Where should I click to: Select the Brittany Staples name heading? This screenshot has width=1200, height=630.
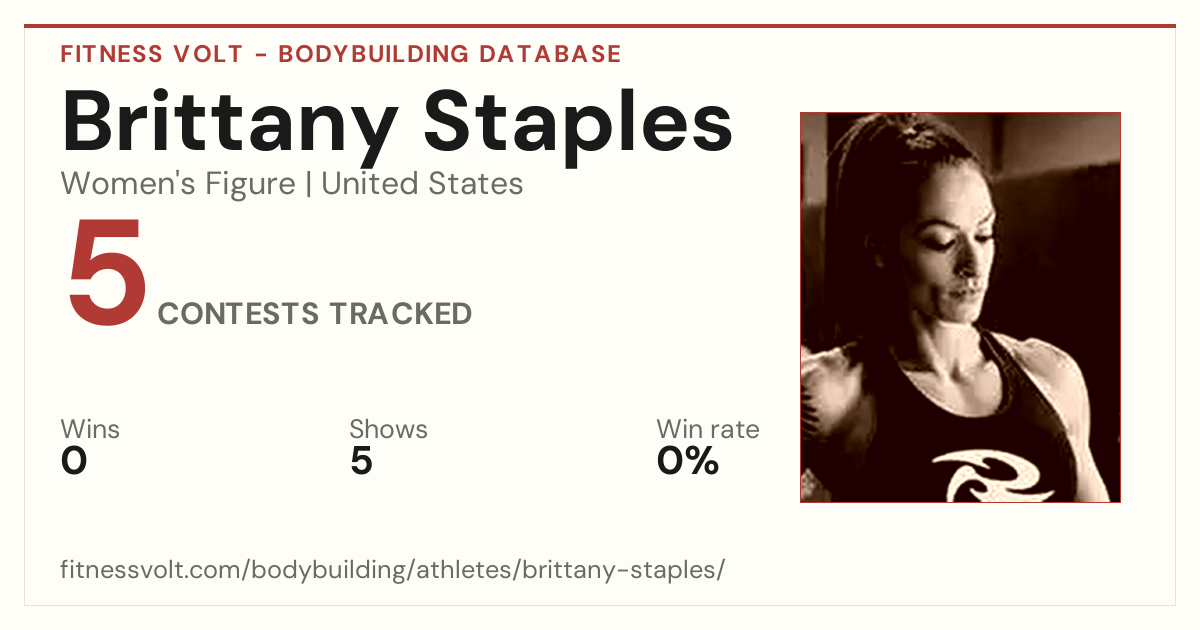[x=397, y=123]
